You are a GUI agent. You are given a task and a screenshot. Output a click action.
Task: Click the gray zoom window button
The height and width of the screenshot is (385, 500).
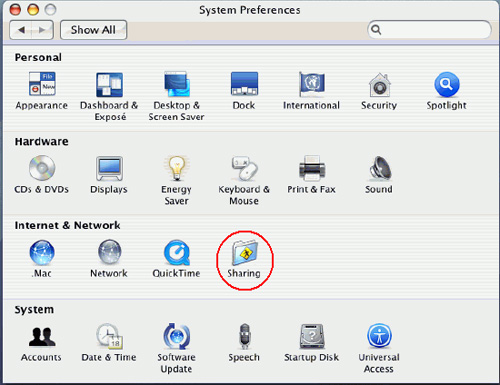point(50,10)
